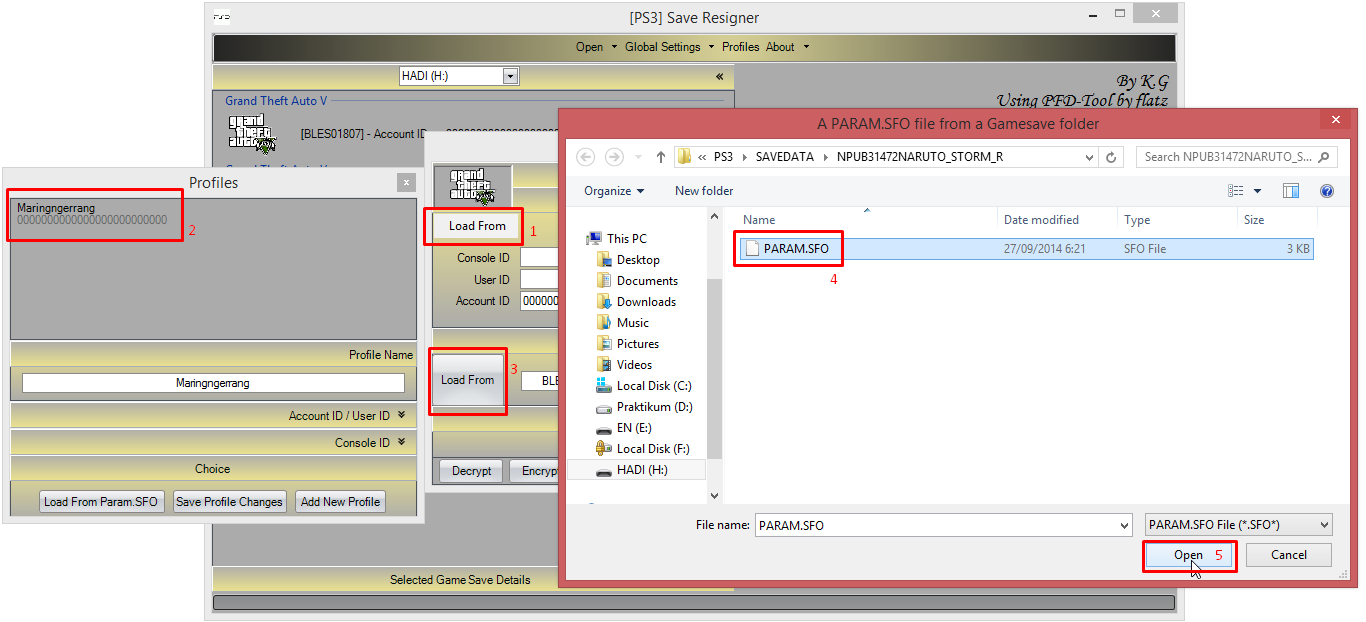
Task: Expand the File name history dropdown
Action: click(1125, 525)
